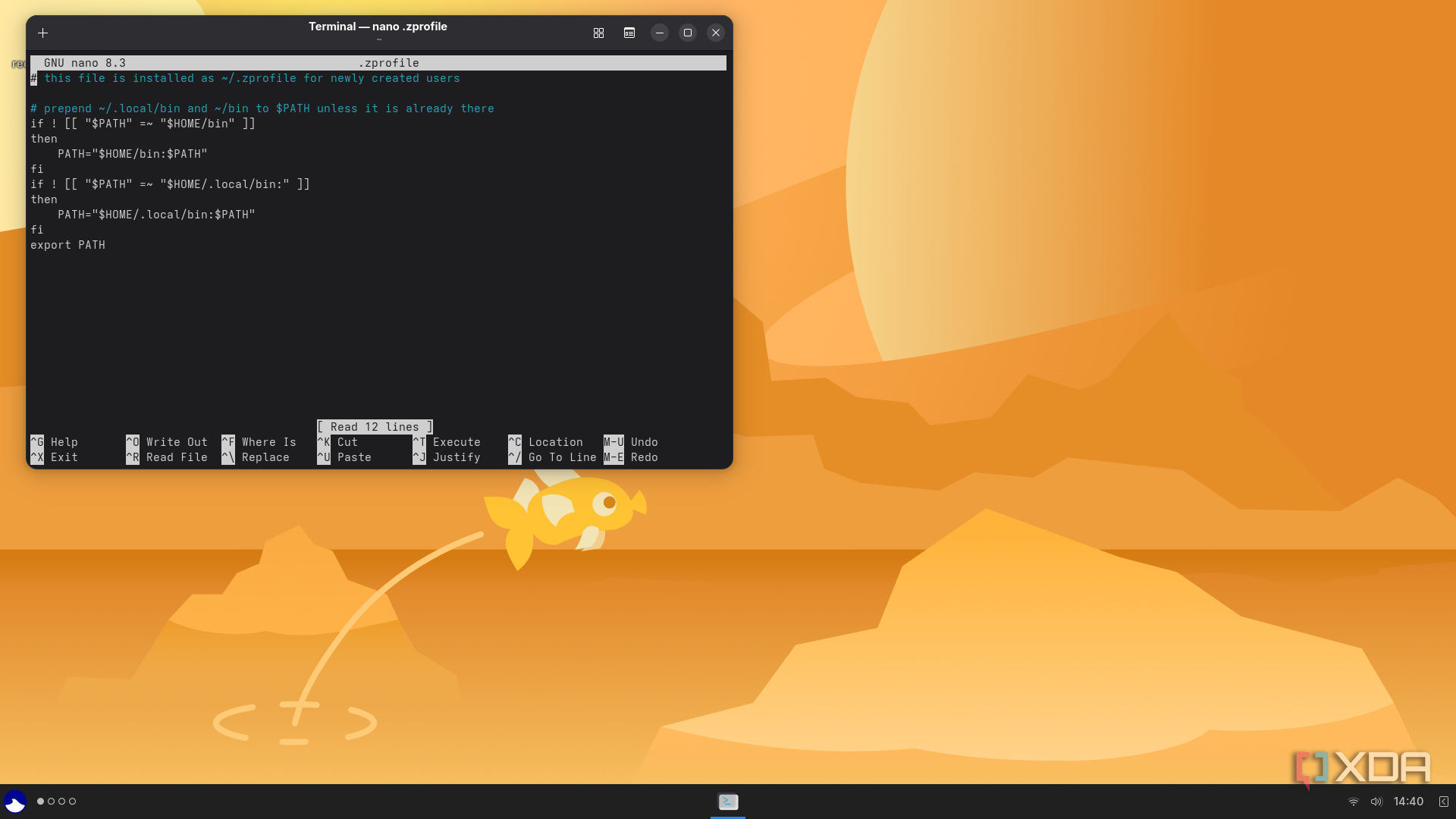
Task: Open a new terminal tab with plus icon
Action: [x=43, y=33]
